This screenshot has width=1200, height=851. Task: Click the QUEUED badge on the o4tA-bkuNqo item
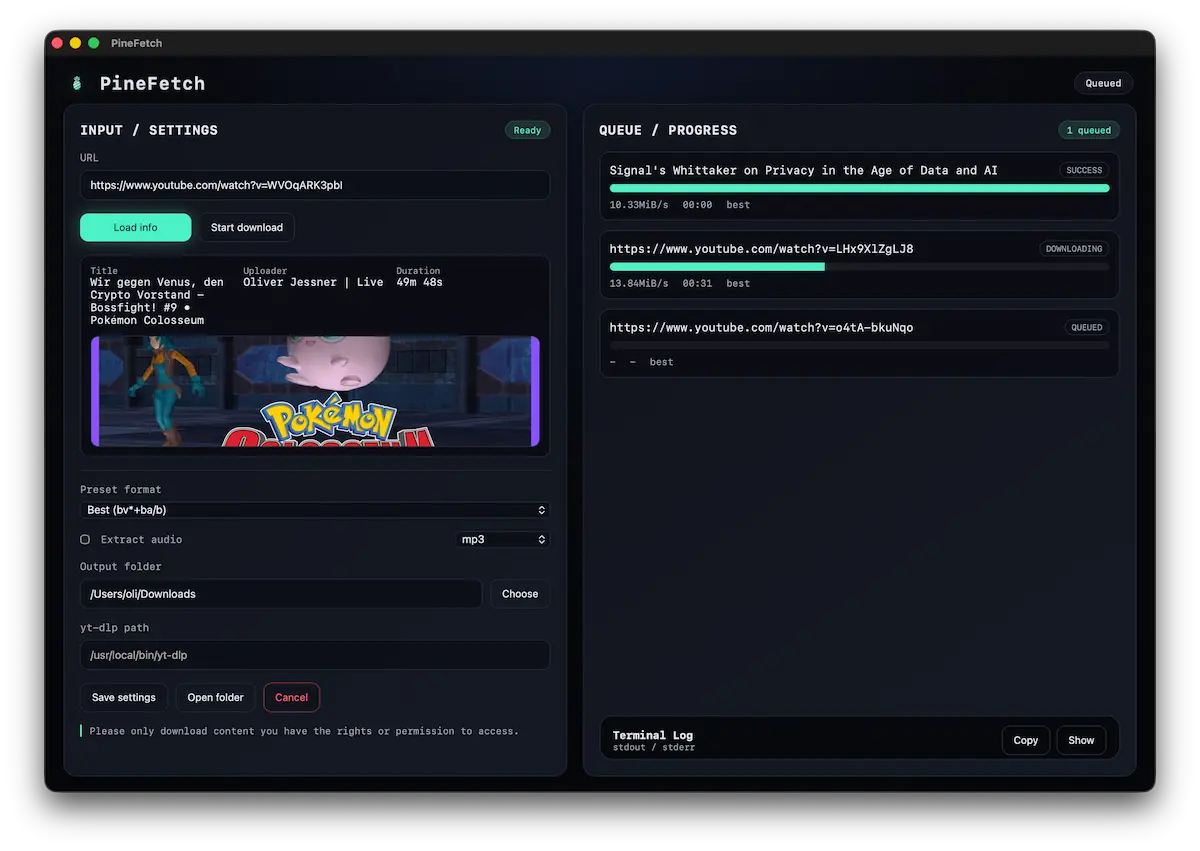tap(1086, 327)
